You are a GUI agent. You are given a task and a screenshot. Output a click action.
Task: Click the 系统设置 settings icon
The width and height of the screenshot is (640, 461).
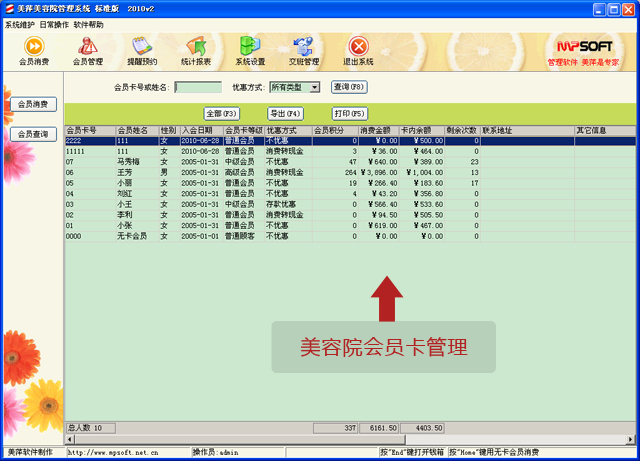coord(250,49)
